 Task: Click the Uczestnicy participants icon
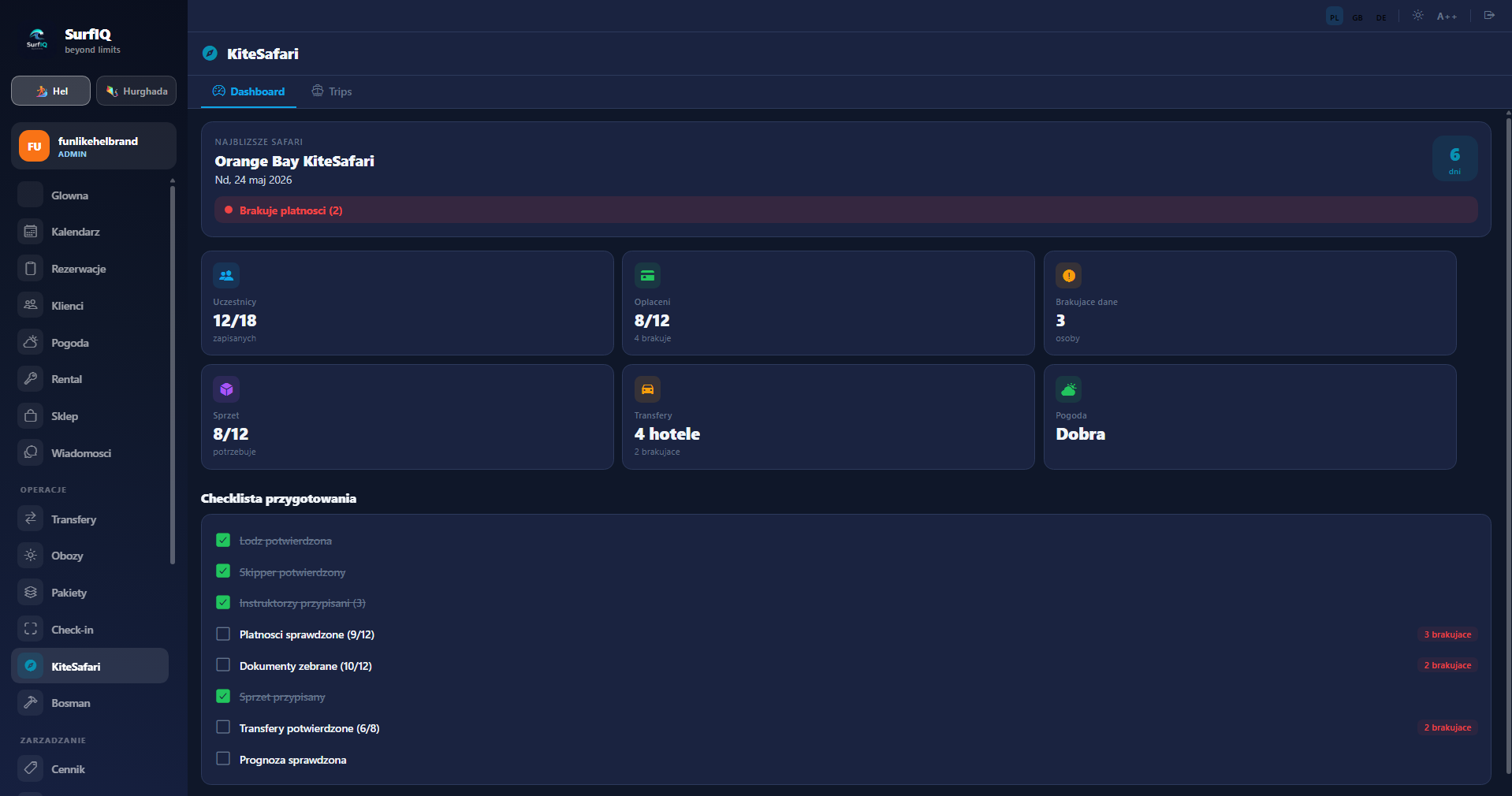226,276
